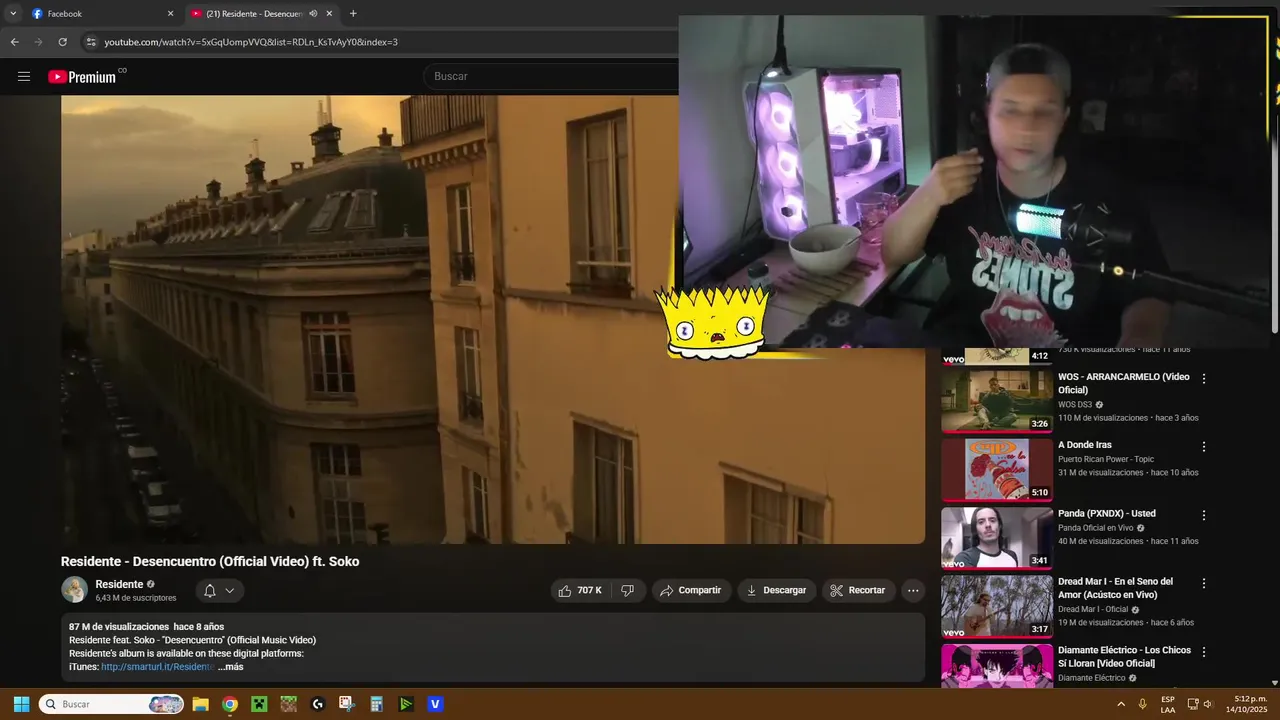Open a new browser tab

pos(353,14)
